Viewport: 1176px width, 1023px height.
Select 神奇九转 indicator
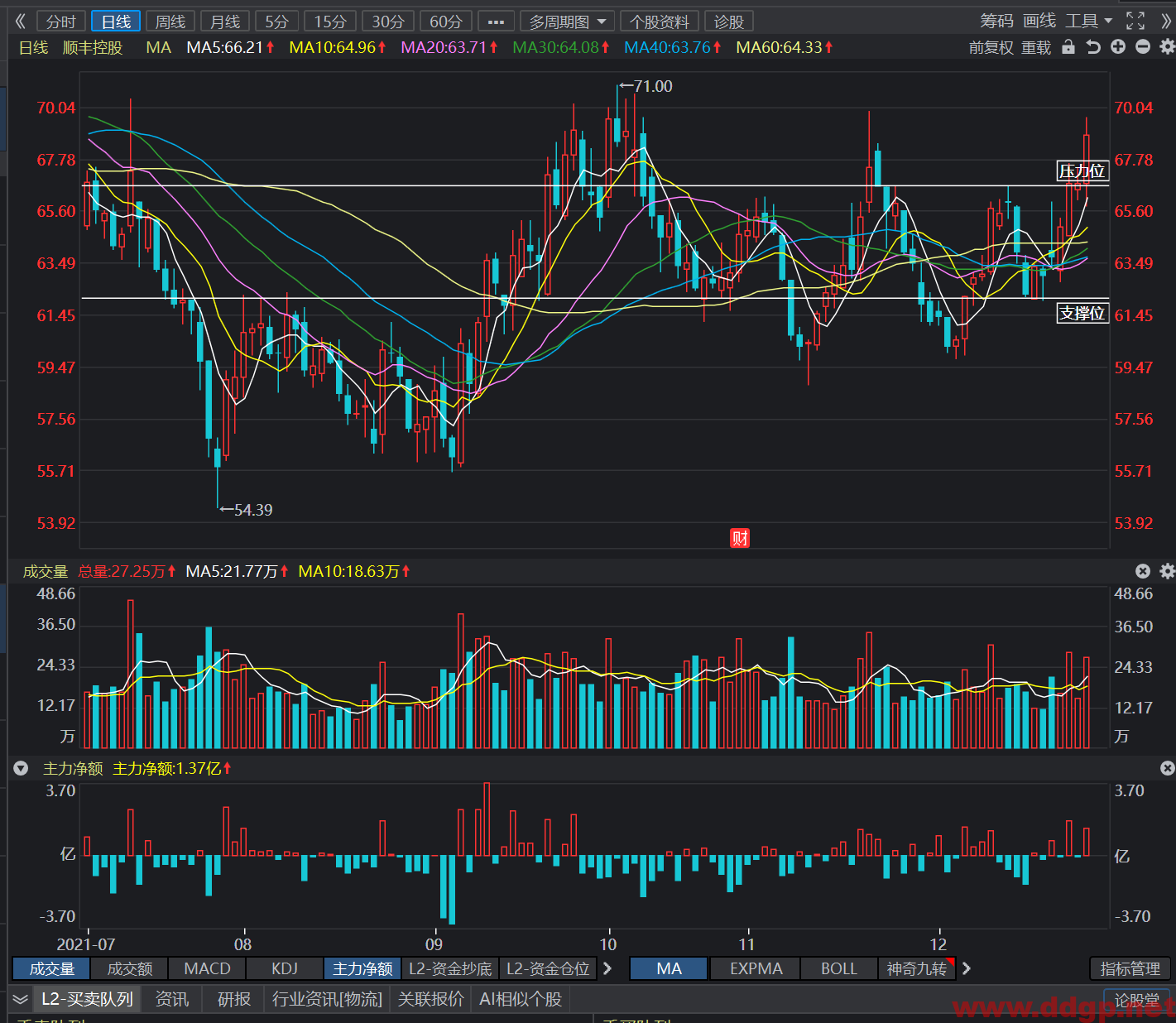pyautogui.click(x=917, y=968)
